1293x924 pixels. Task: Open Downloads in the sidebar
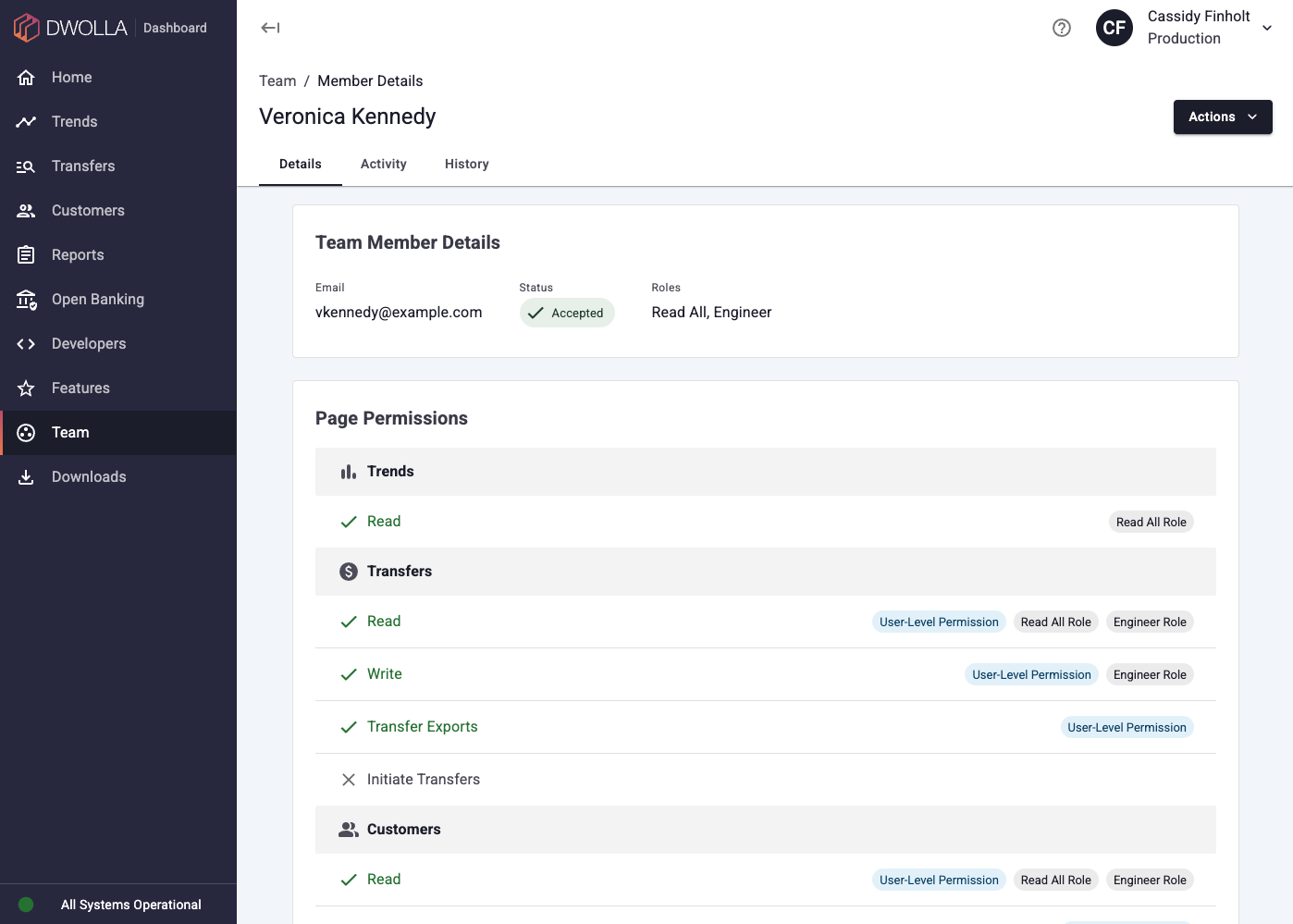click(x=118, y=477)
